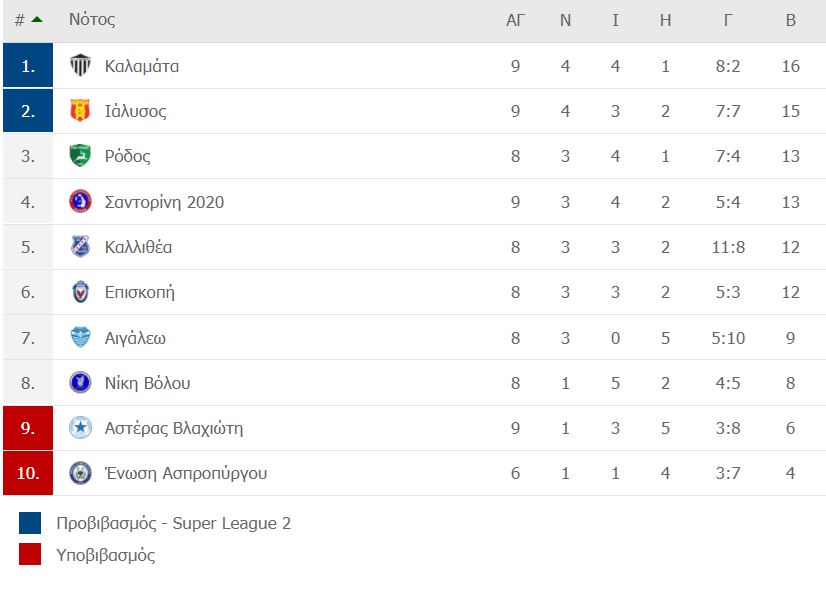This screenshot has height=589, width=826.
Task: Click the Νίκη Βόλου round blue badge
Action: (80, 382)
